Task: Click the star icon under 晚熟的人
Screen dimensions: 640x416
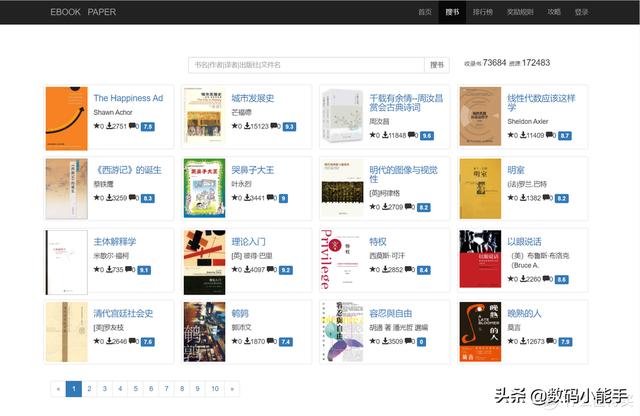Action: click(x=511, y=341)
